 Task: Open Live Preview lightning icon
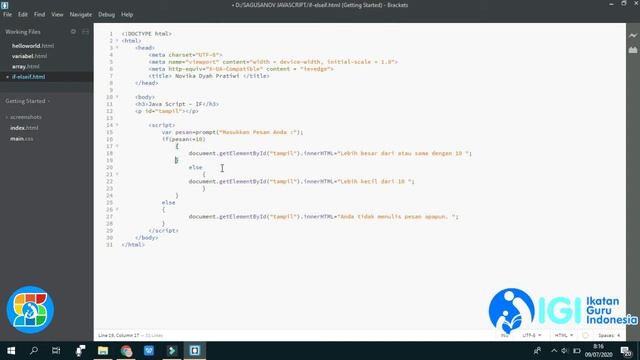633,36
